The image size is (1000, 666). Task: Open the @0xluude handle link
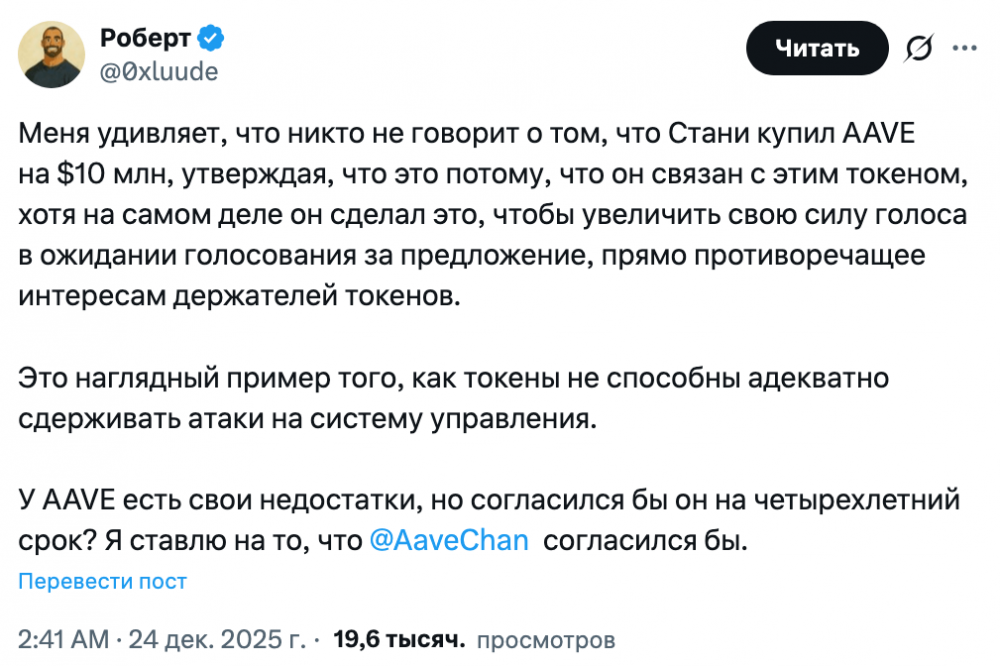pos(158,71)
